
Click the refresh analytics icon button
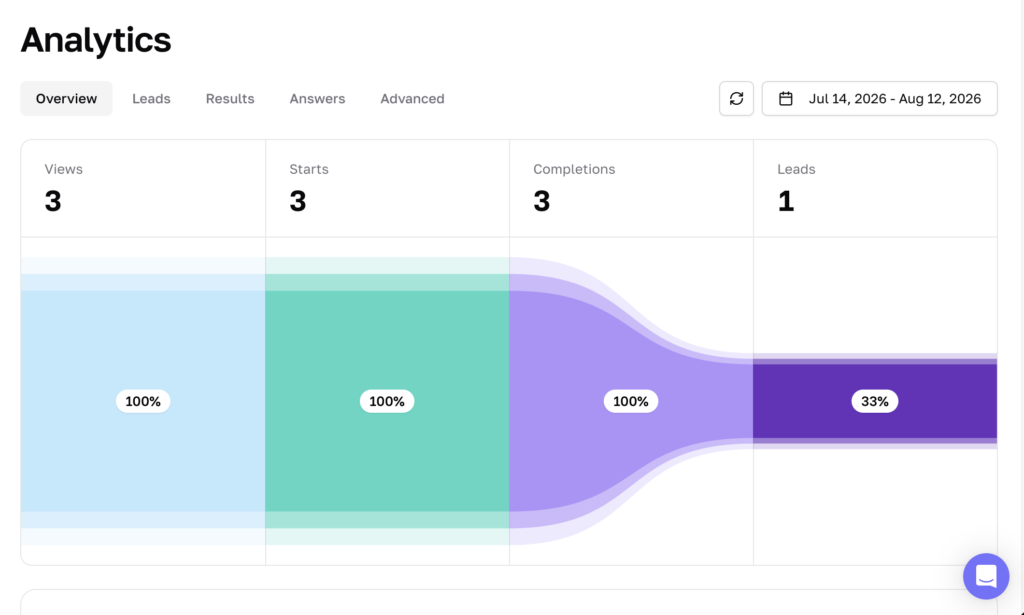click(x=736, y=99)
